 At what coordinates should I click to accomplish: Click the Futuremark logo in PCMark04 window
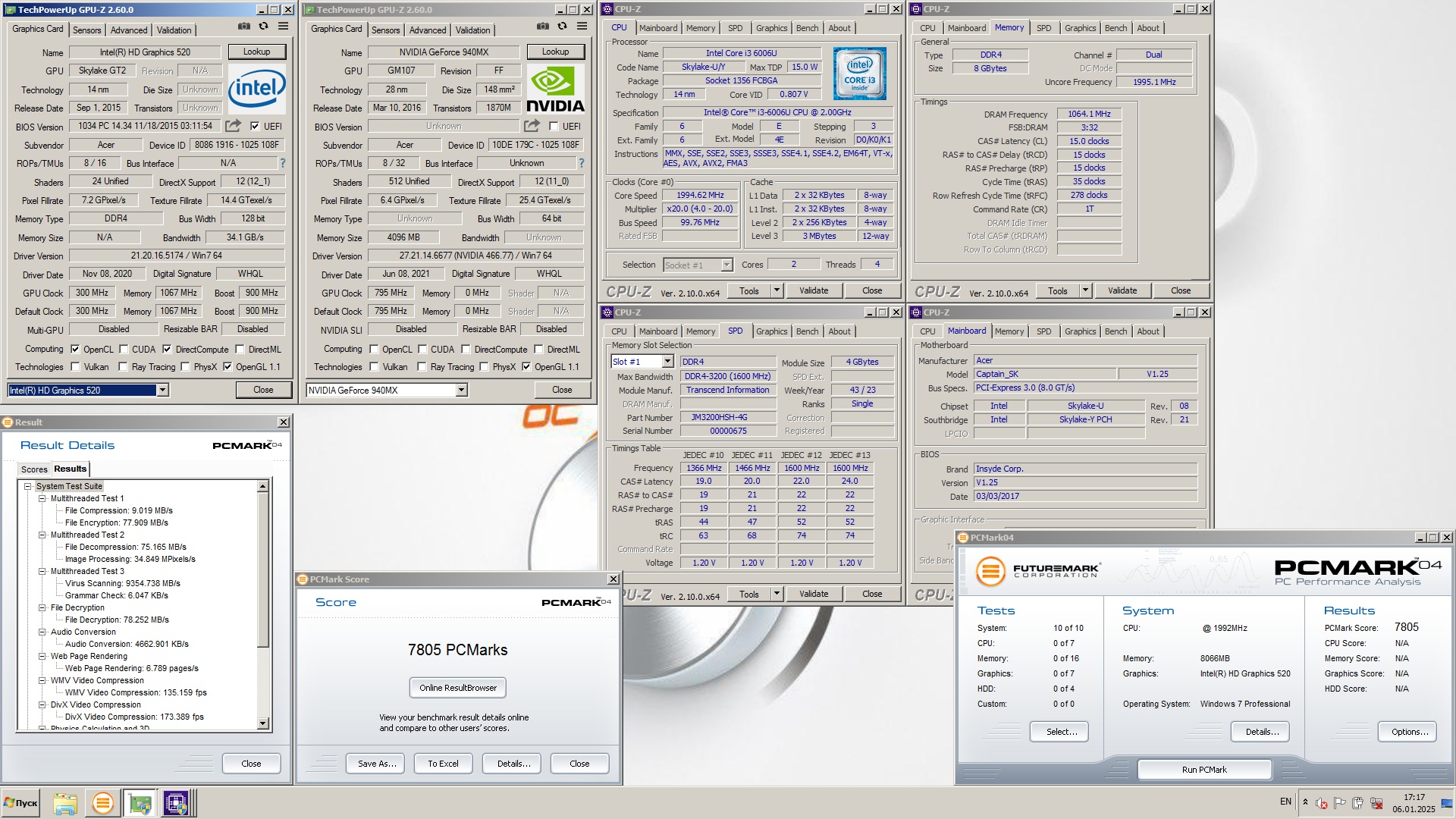[1037, 570]
